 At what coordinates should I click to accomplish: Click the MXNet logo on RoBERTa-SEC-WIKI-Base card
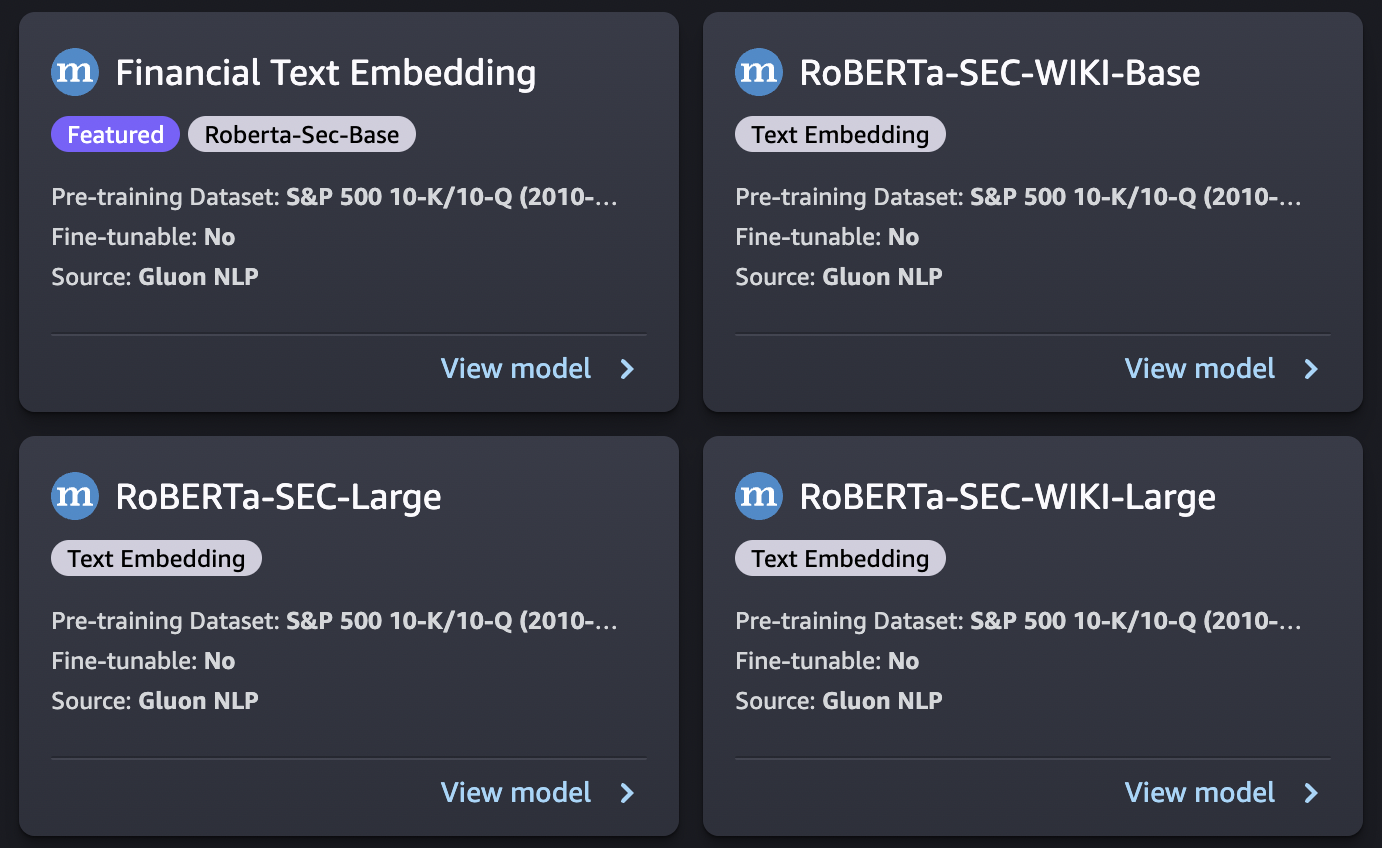(x=758, y=72)
